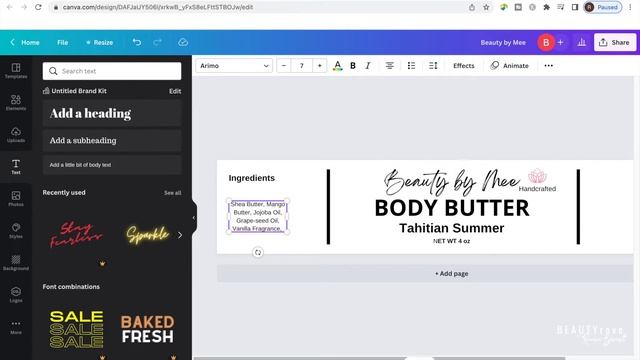Screen dimensions: 640x360
Task: Select the Stay Fearless text style
Action: pos(76,235)
